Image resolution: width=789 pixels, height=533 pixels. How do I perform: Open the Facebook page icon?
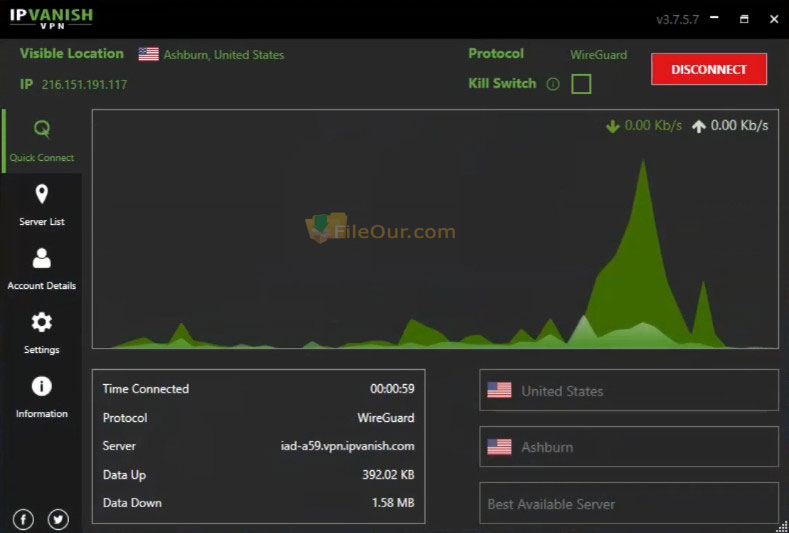[24, 519]
